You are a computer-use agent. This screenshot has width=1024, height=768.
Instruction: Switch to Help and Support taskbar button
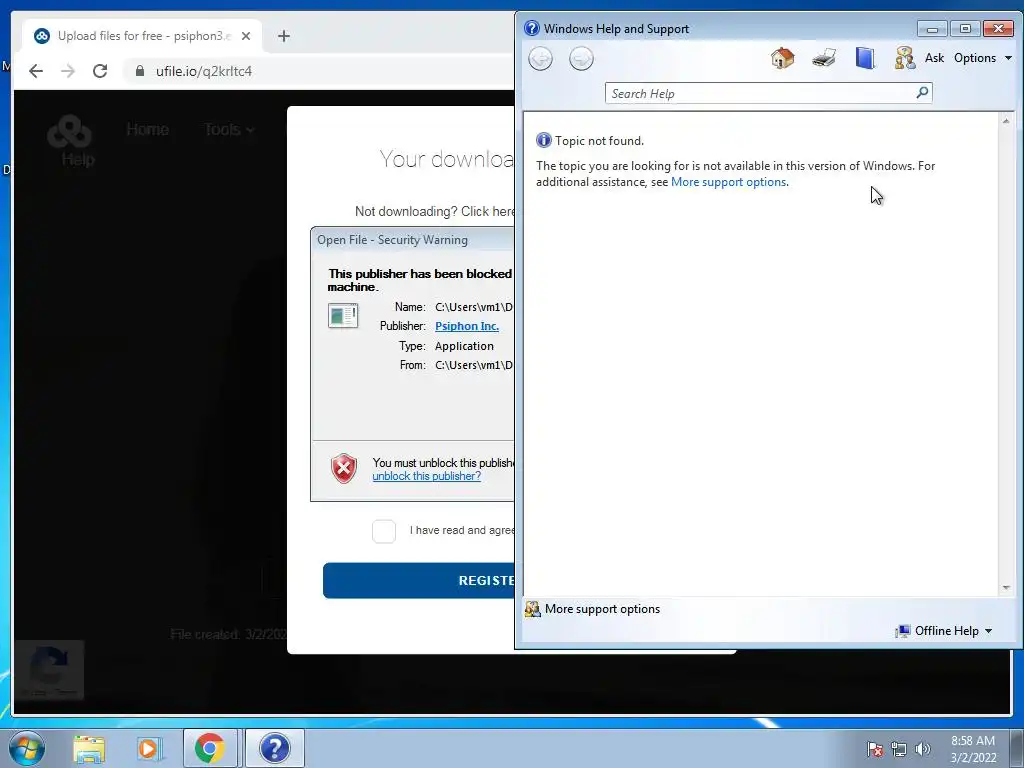pos(274,748)
